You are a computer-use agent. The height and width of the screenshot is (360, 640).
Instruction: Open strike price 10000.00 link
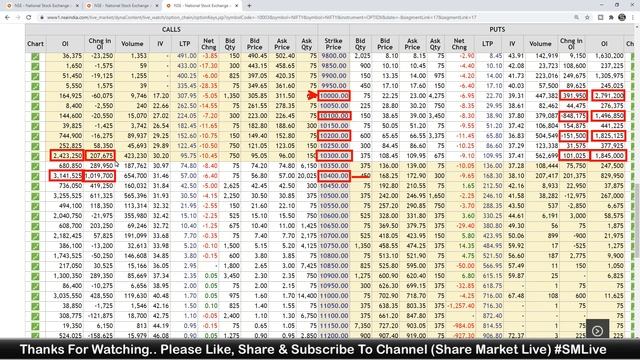click(334, 96)
